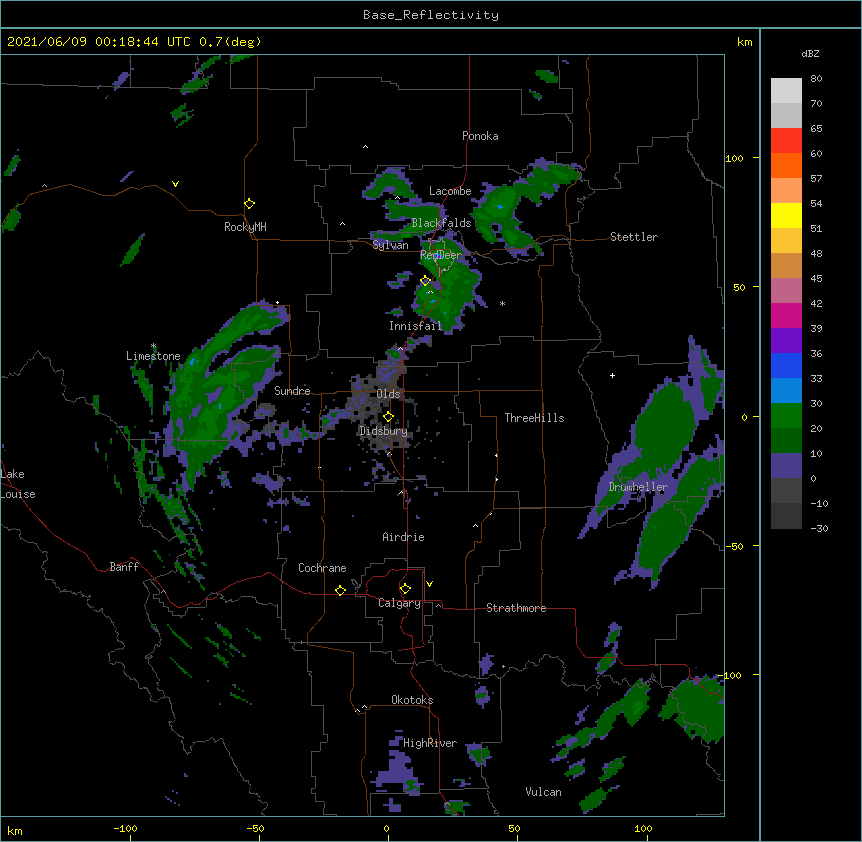The width and height of the screenshot is (862, 842).
Task: Click the RedDeer city label
Action: (440, 255)
